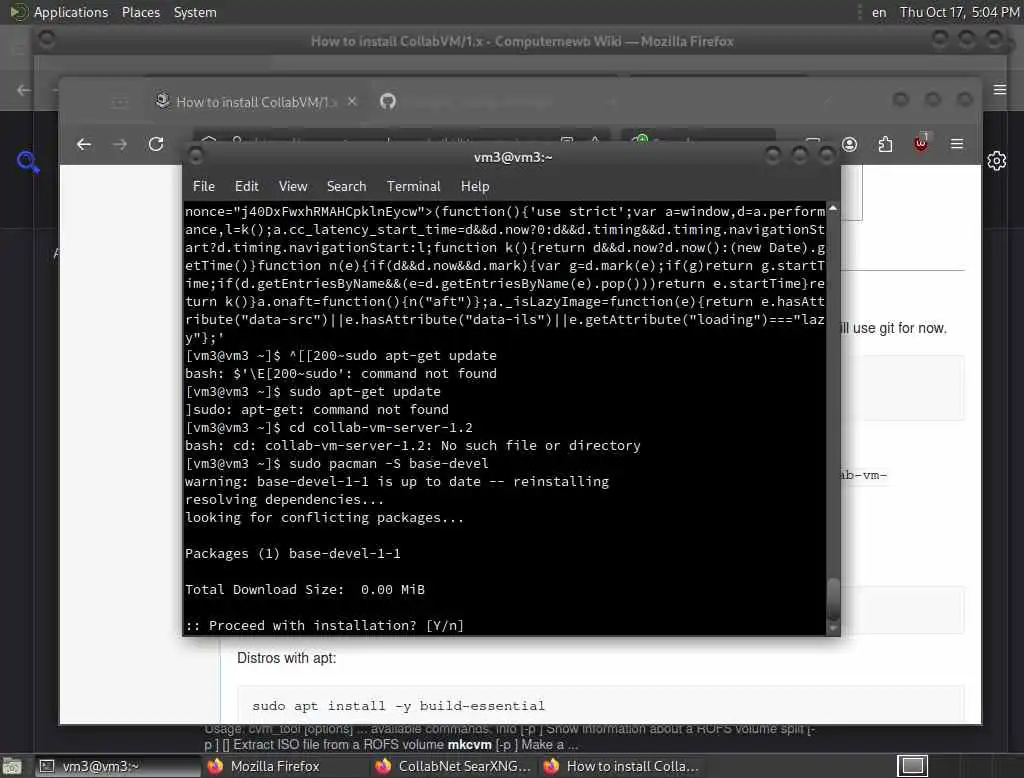Open the Firefox extensions puzzle icon

click(x=886, y=144)
